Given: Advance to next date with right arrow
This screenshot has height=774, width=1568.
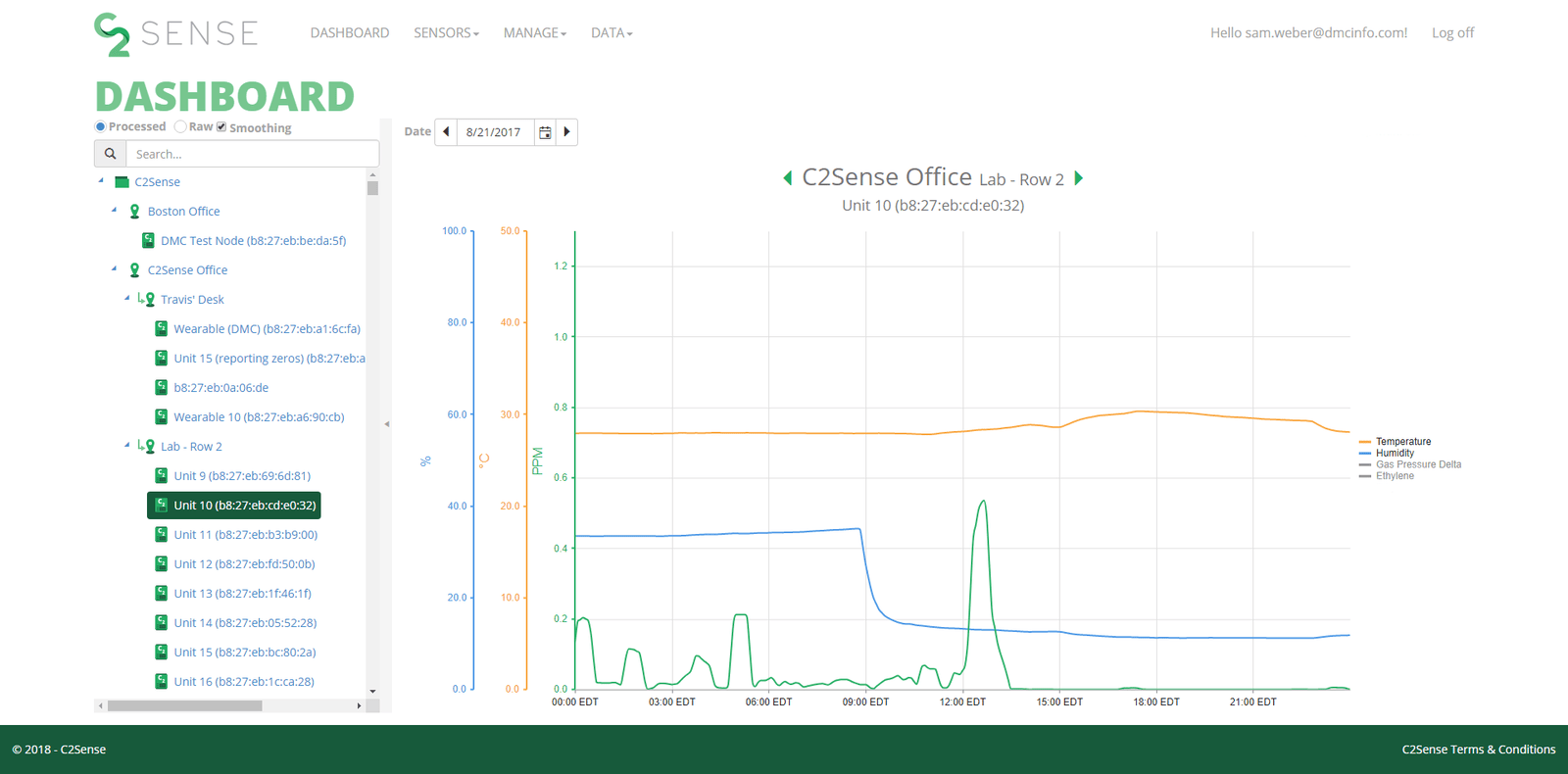Looking at the screenshot, I should point(566,132).
